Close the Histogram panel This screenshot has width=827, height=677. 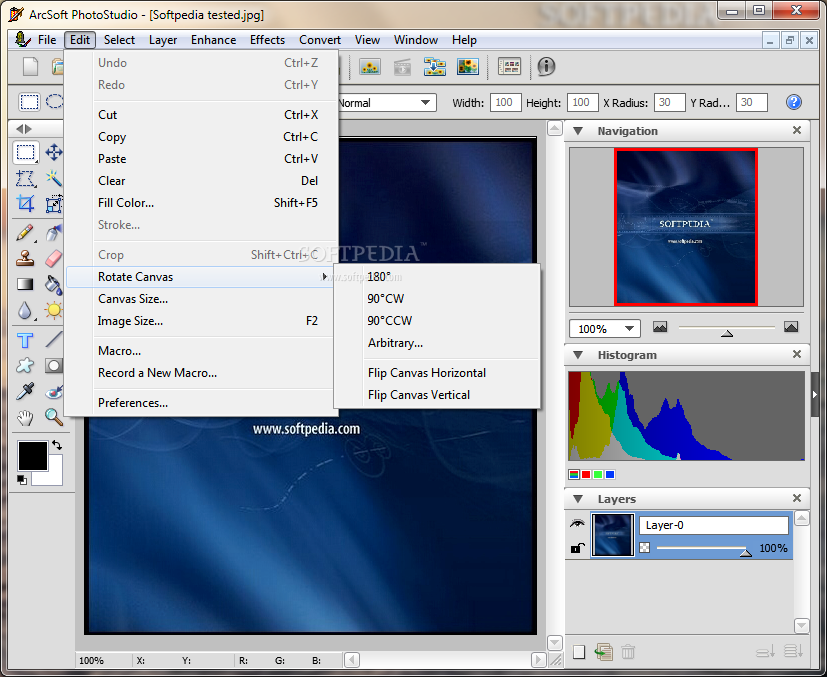[x=797, y=354]
